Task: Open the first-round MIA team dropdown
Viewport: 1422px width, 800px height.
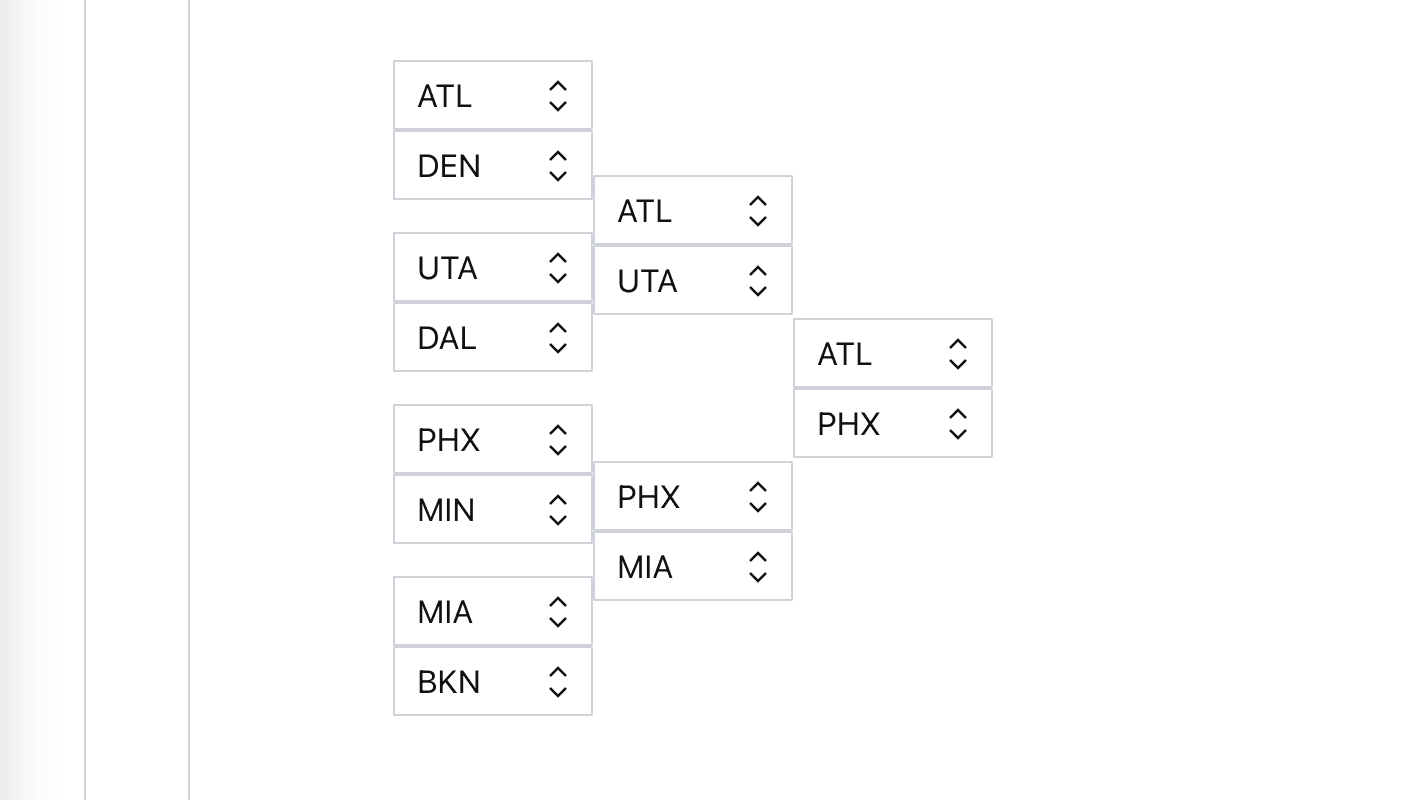Action: pyautogui.click(x=492, y=612)
